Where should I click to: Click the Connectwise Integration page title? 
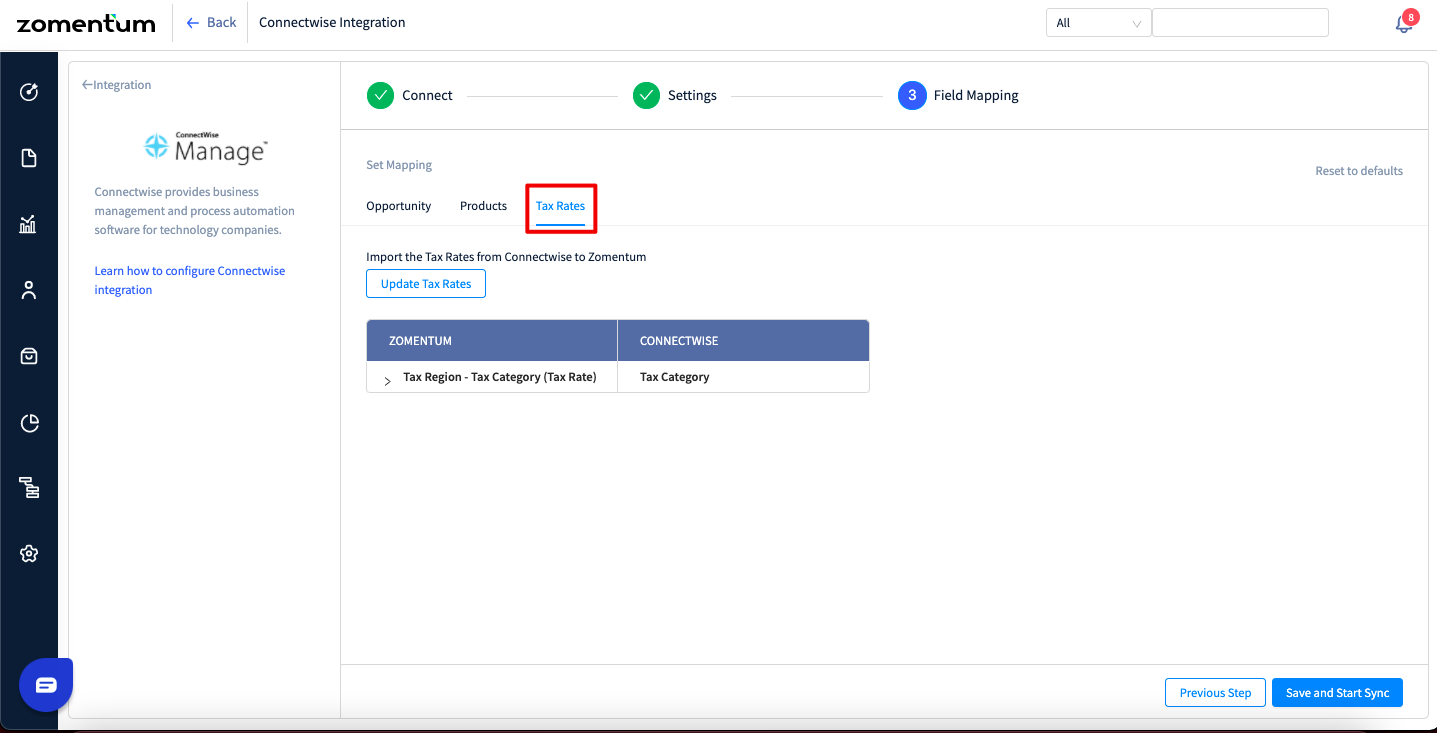[332, 22]
